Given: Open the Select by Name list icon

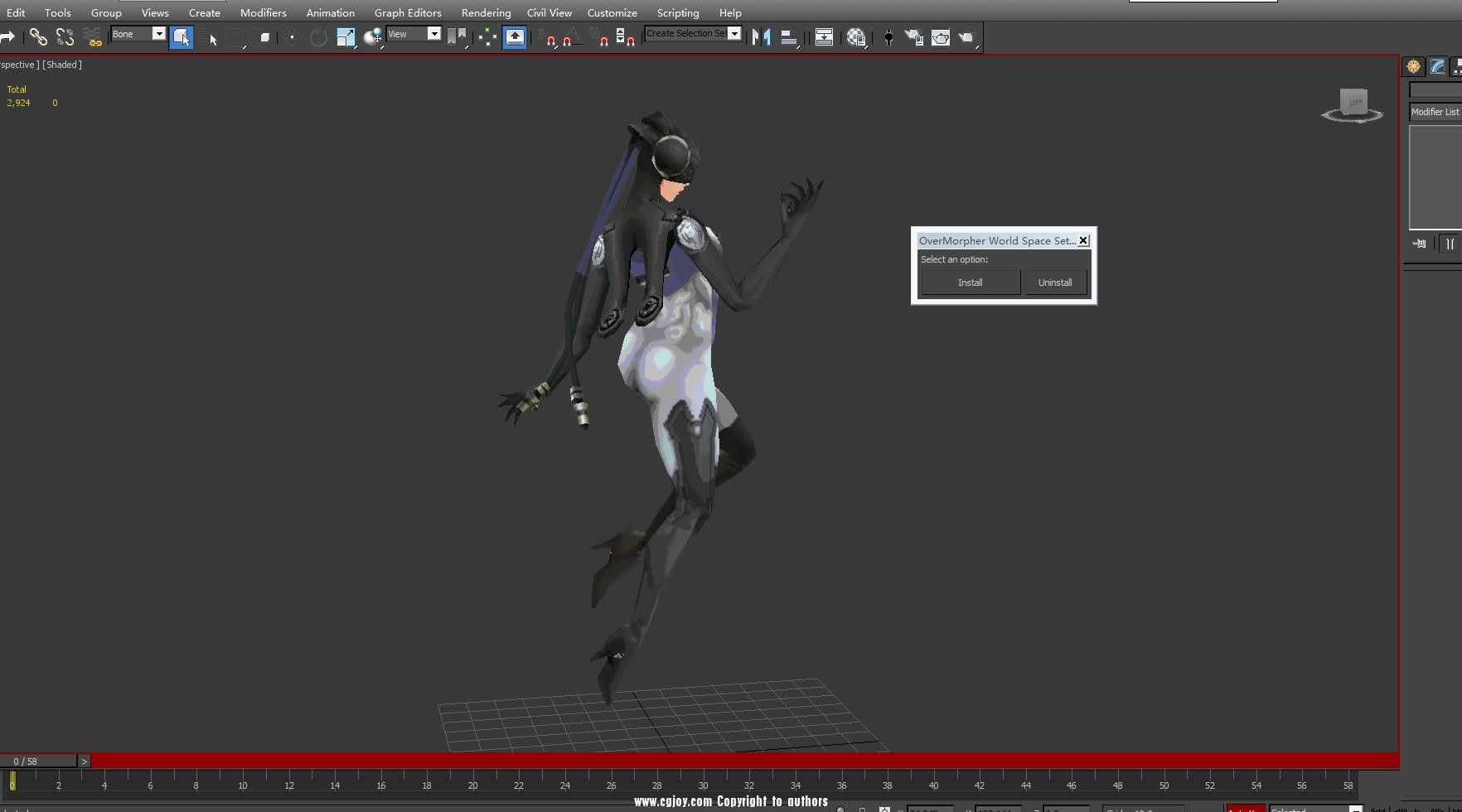Looking at the screenshot, I should (209, 37).
